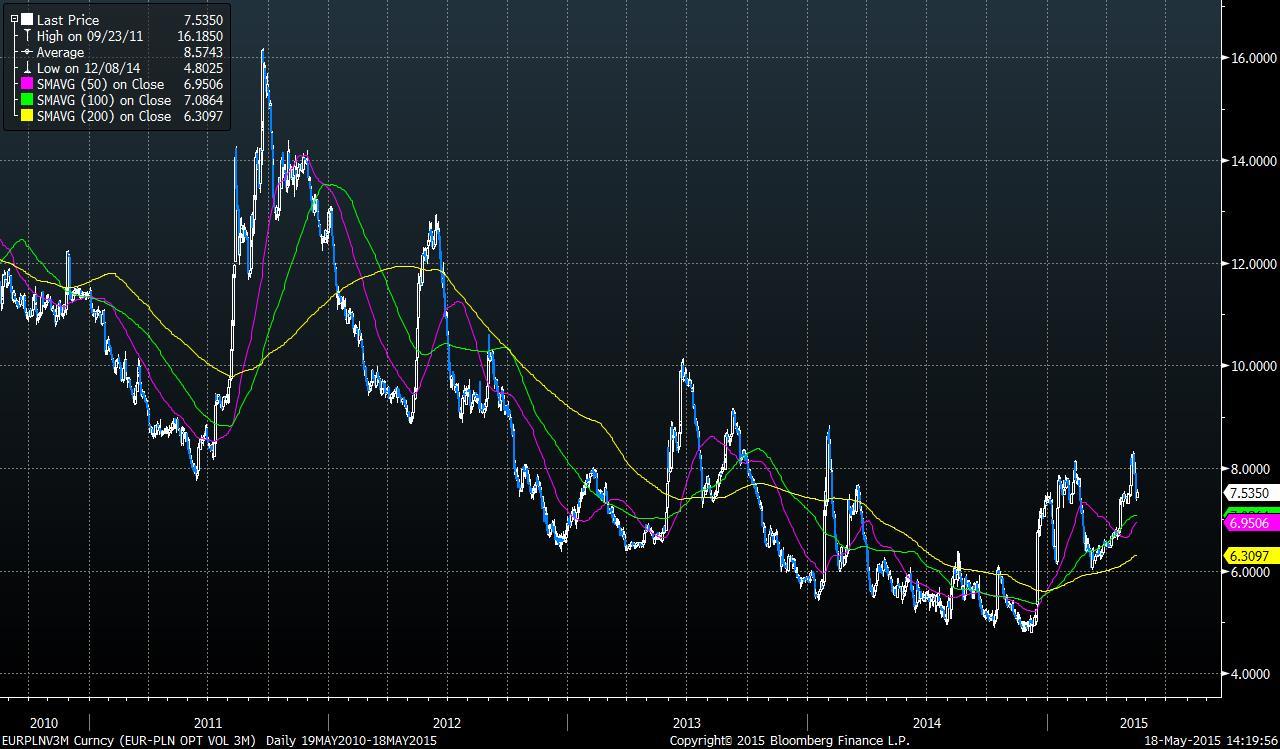Image resolution: width=1280 pixels, height=749 pixels.
Task: Select the 'Last Price' legend label
Action: click(x=68, y=20)
